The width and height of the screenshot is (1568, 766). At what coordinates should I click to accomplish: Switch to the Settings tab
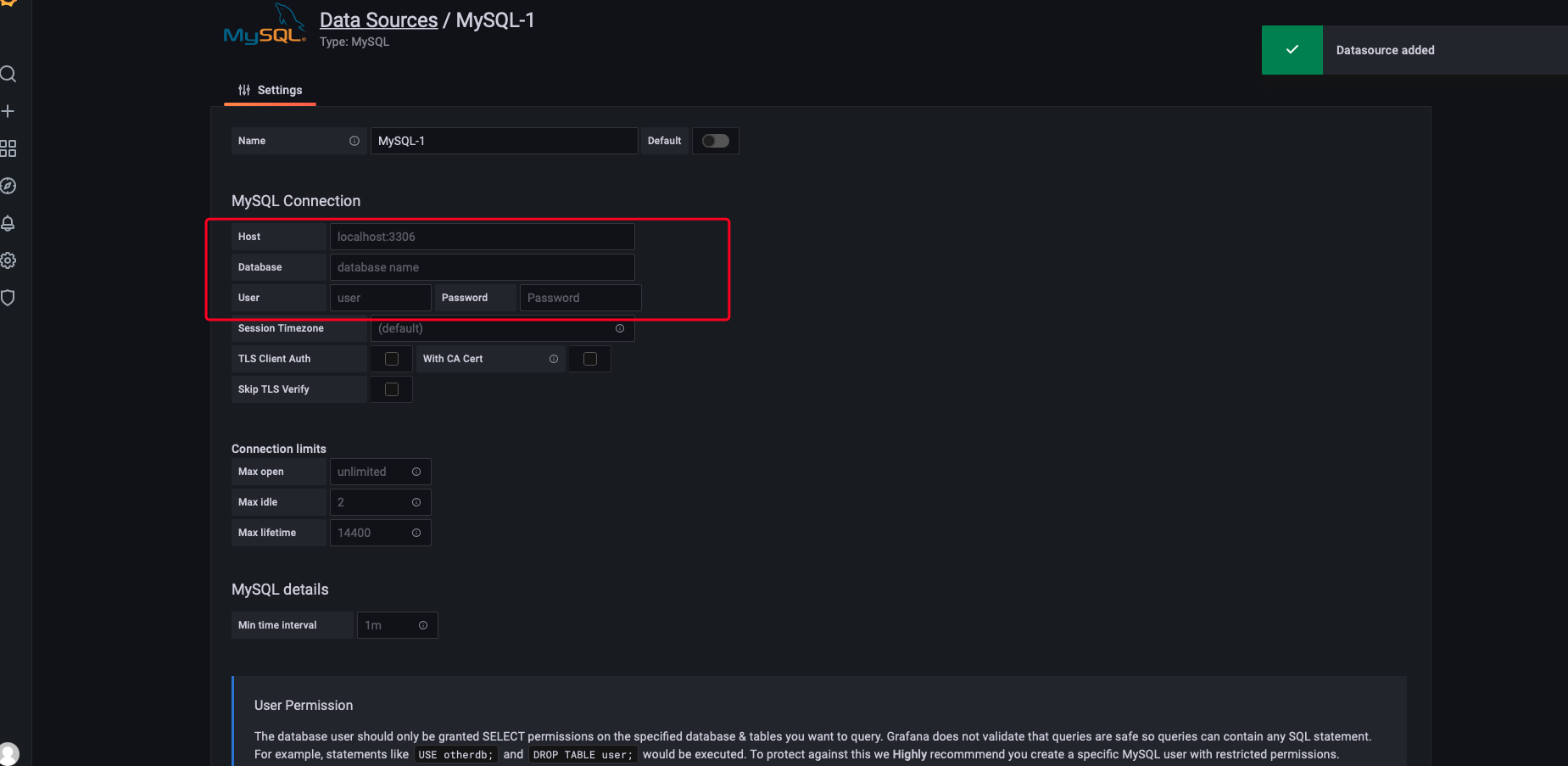tap(270, 90)
